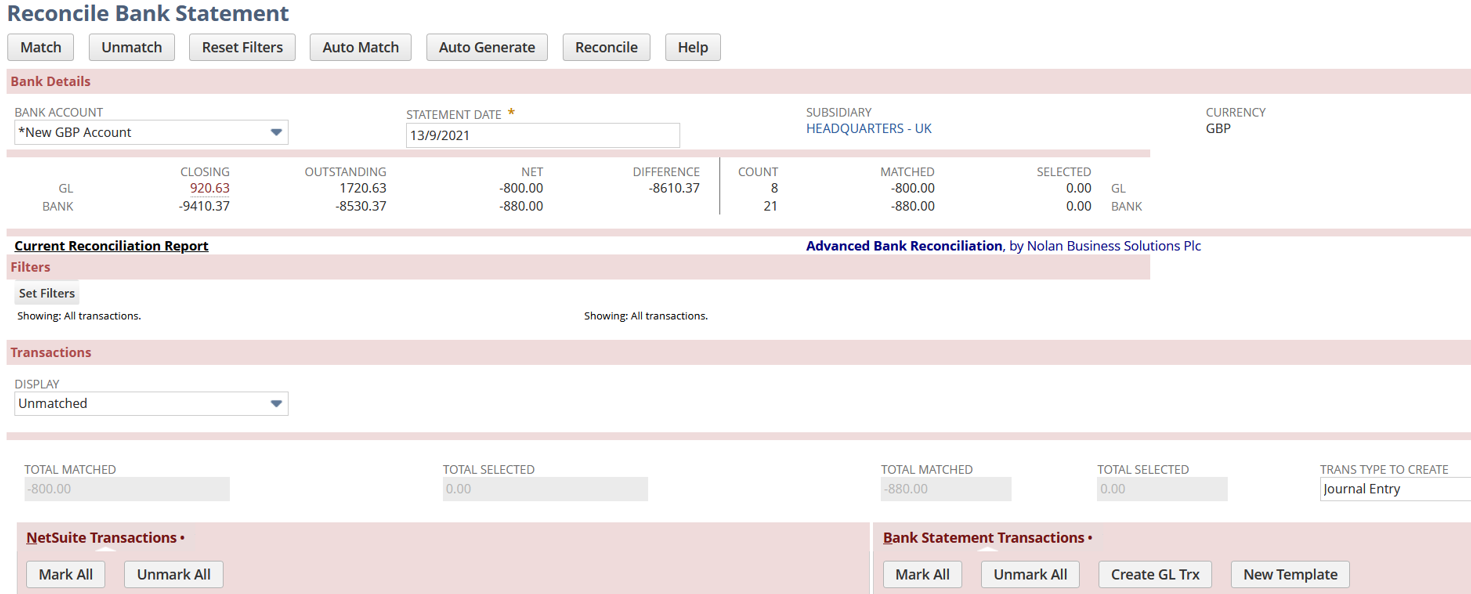Screen dimensions: 1471x594
Task: Click the Set Filters button
Action: coord(47,293)
